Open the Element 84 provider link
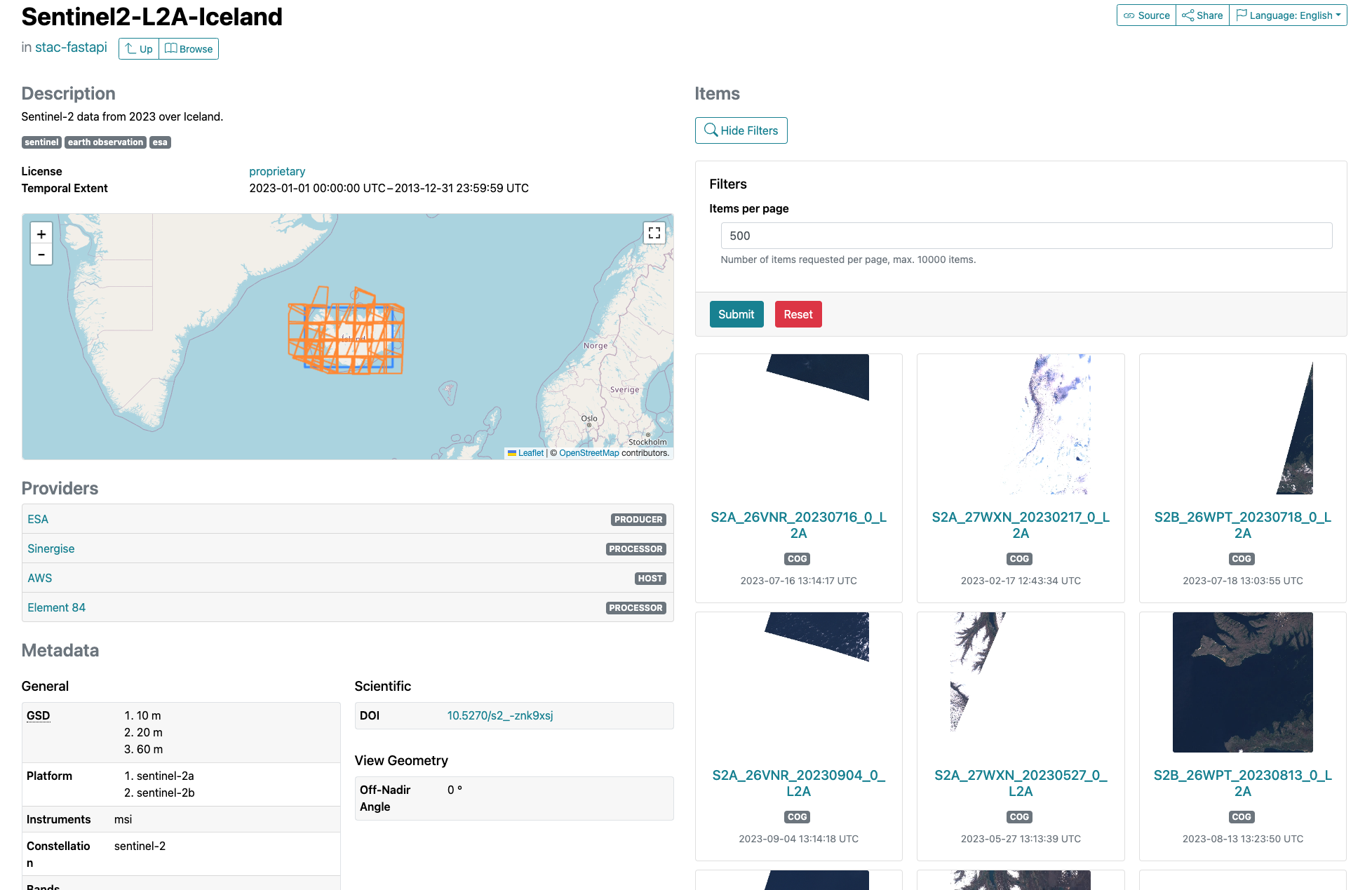The height and width of the screenshot is (890, 1372). [57, 607]
